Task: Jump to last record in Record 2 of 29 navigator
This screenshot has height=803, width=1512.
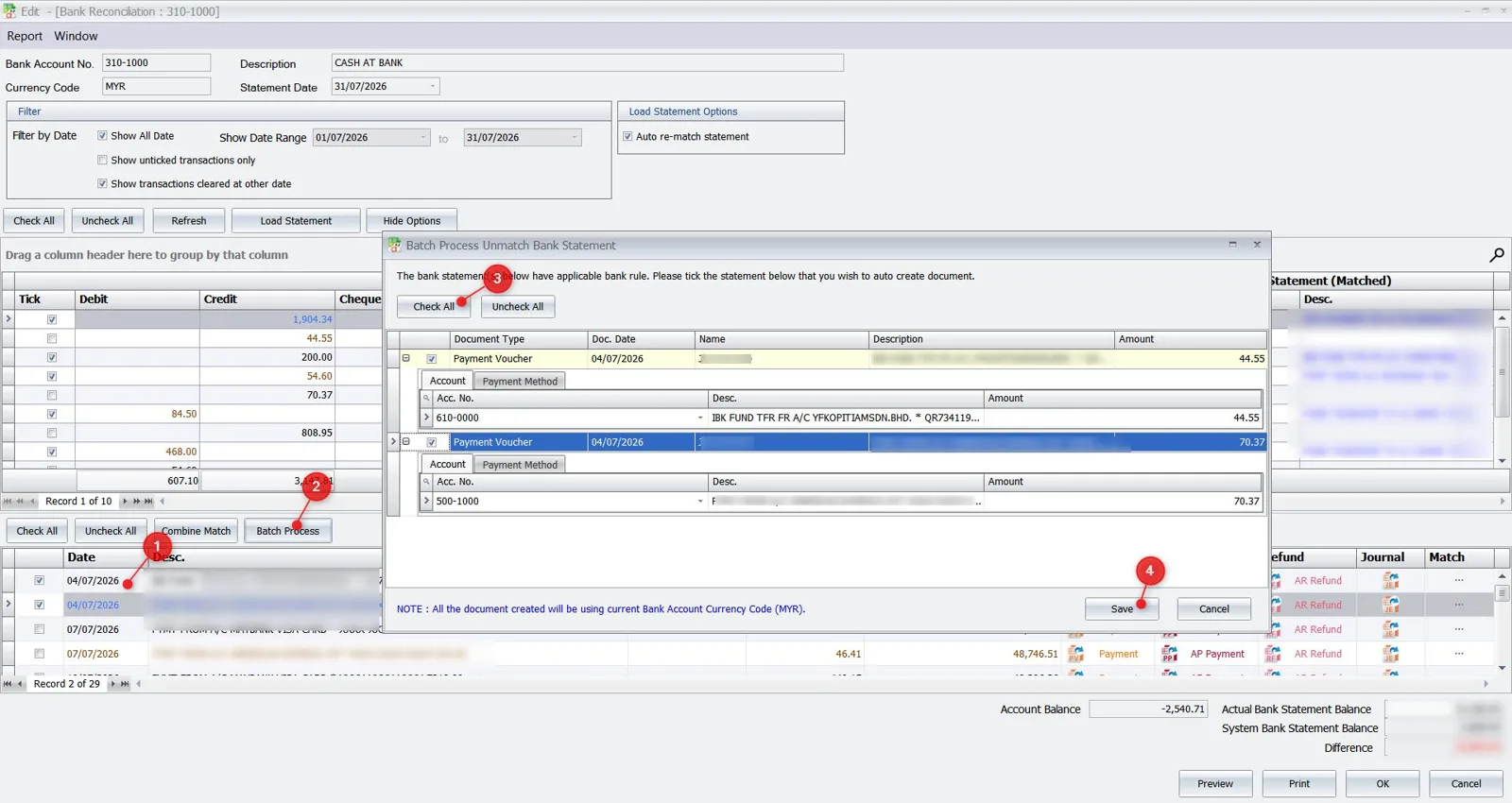Action: [125, 684]
